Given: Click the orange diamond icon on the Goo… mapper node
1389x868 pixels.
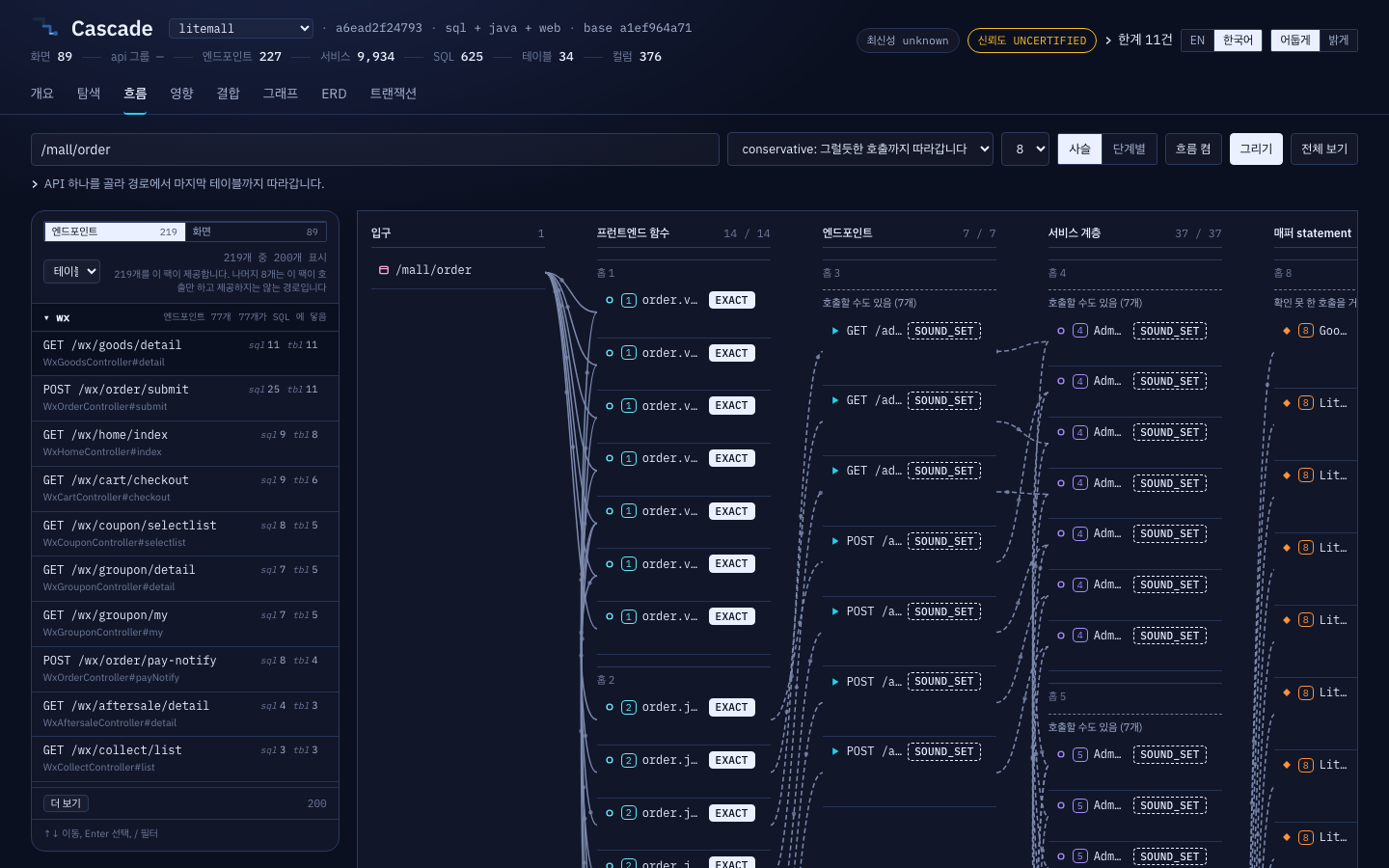Looking at the screenshot, I should (1287, 331).
